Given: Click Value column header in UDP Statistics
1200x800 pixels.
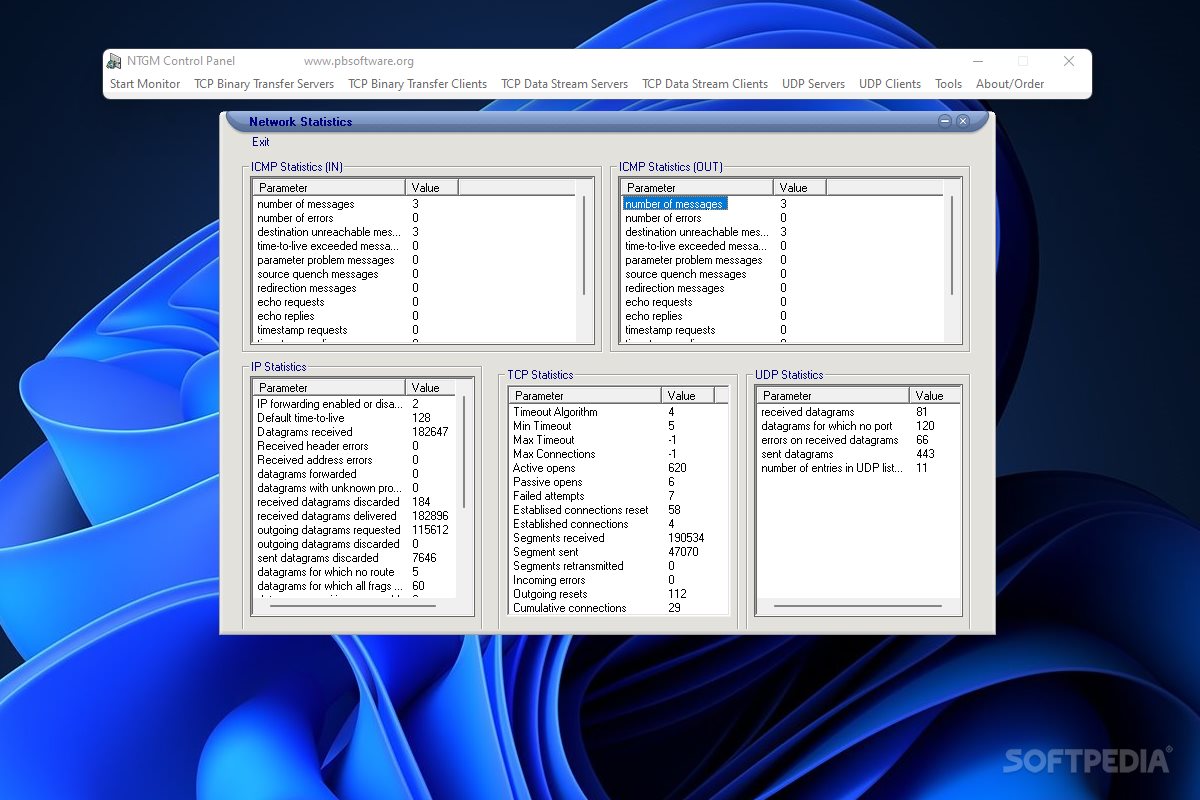Looking at the screenshot, I should [936, 395].
